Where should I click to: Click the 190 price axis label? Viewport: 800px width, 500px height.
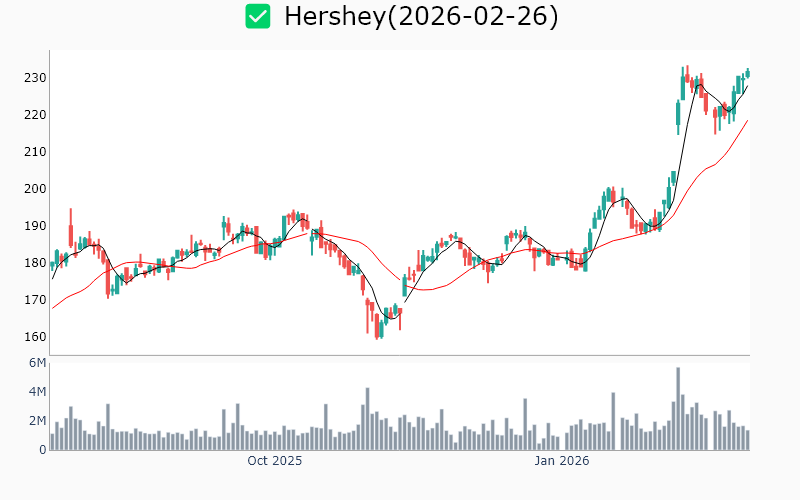tap(34, 226)
